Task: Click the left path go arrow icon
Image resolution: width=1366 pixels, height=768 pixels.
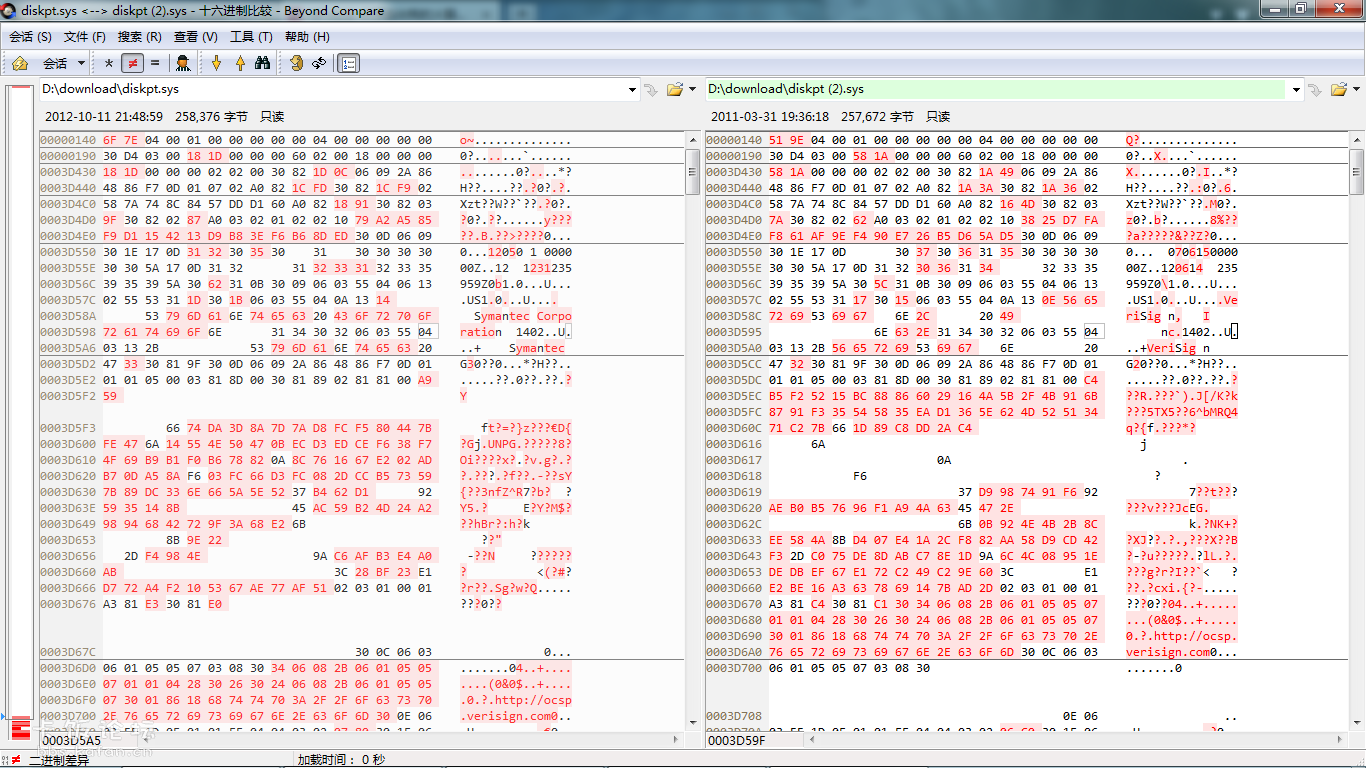Action: coord(651,90)
